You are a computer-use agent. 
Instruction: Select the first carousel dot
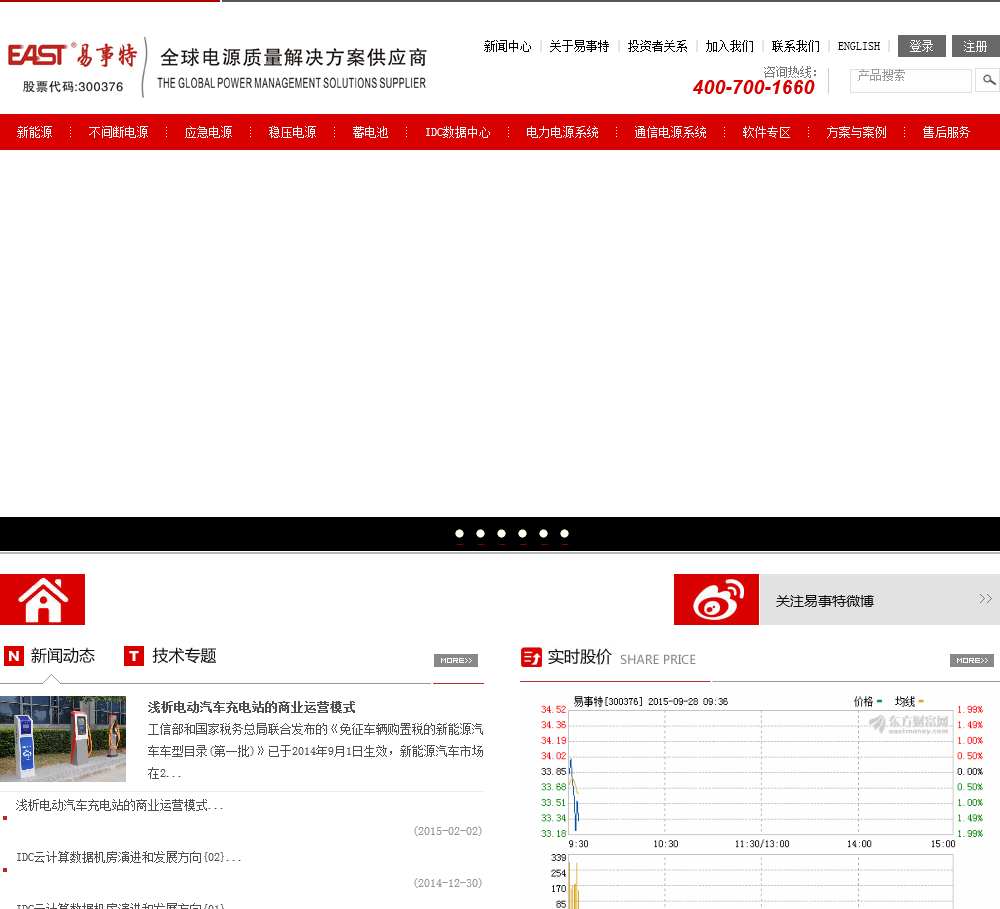[459, 533]
